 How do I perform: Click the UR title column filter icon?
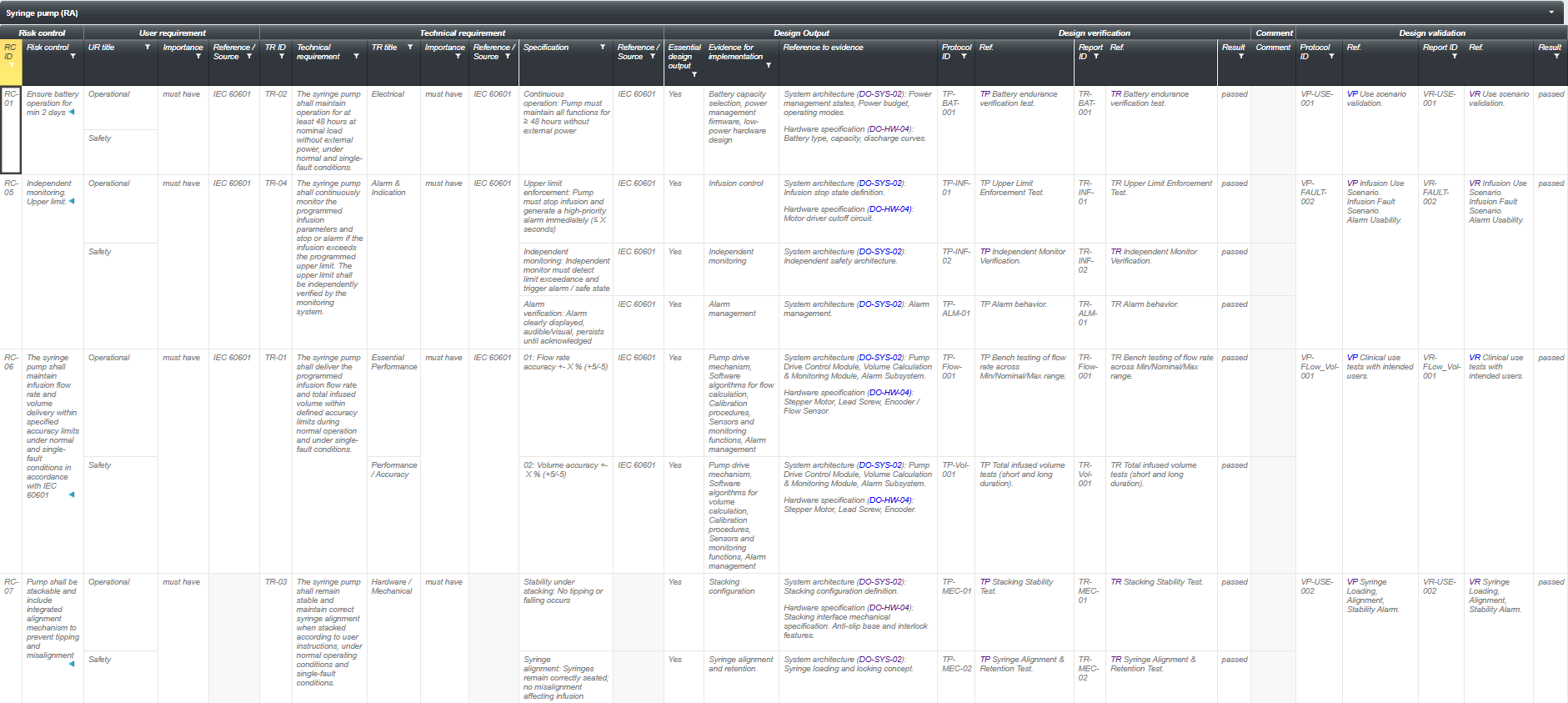[148, 48]
